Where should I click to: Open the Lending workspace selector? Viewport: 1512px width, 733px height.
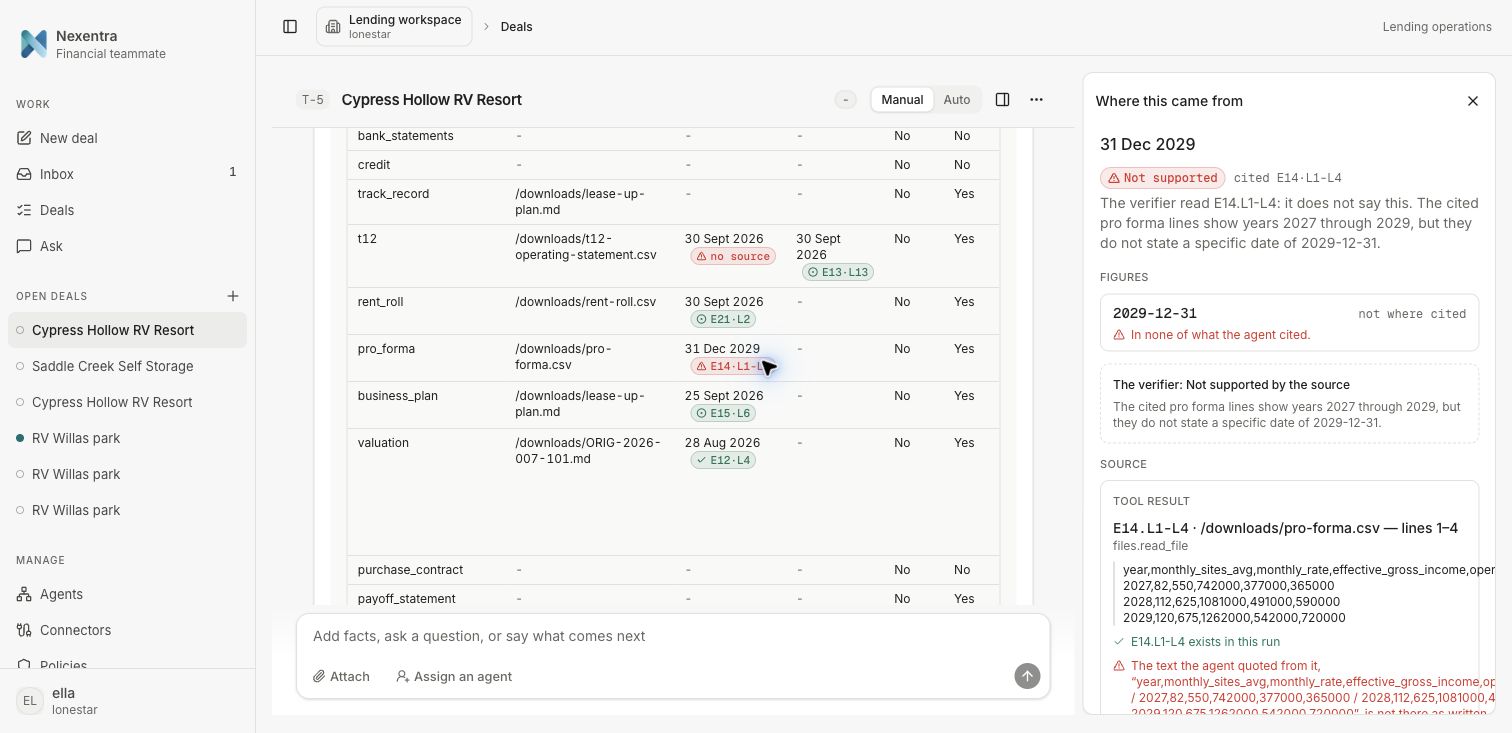(394, 27)
